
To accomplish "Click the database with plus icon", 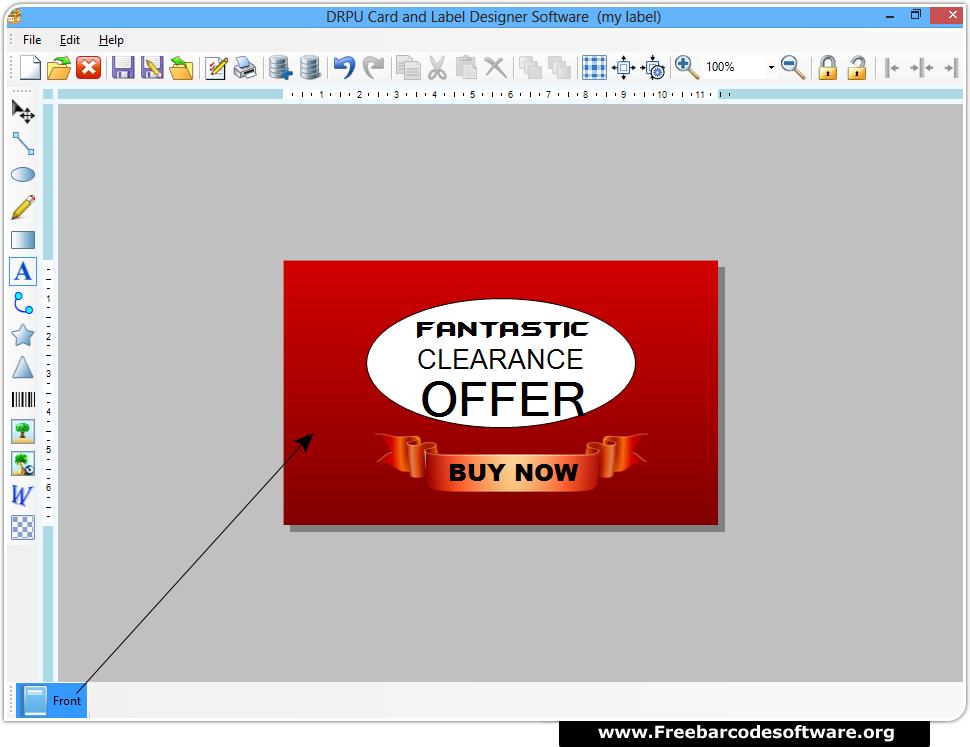I will coord(280,67).
